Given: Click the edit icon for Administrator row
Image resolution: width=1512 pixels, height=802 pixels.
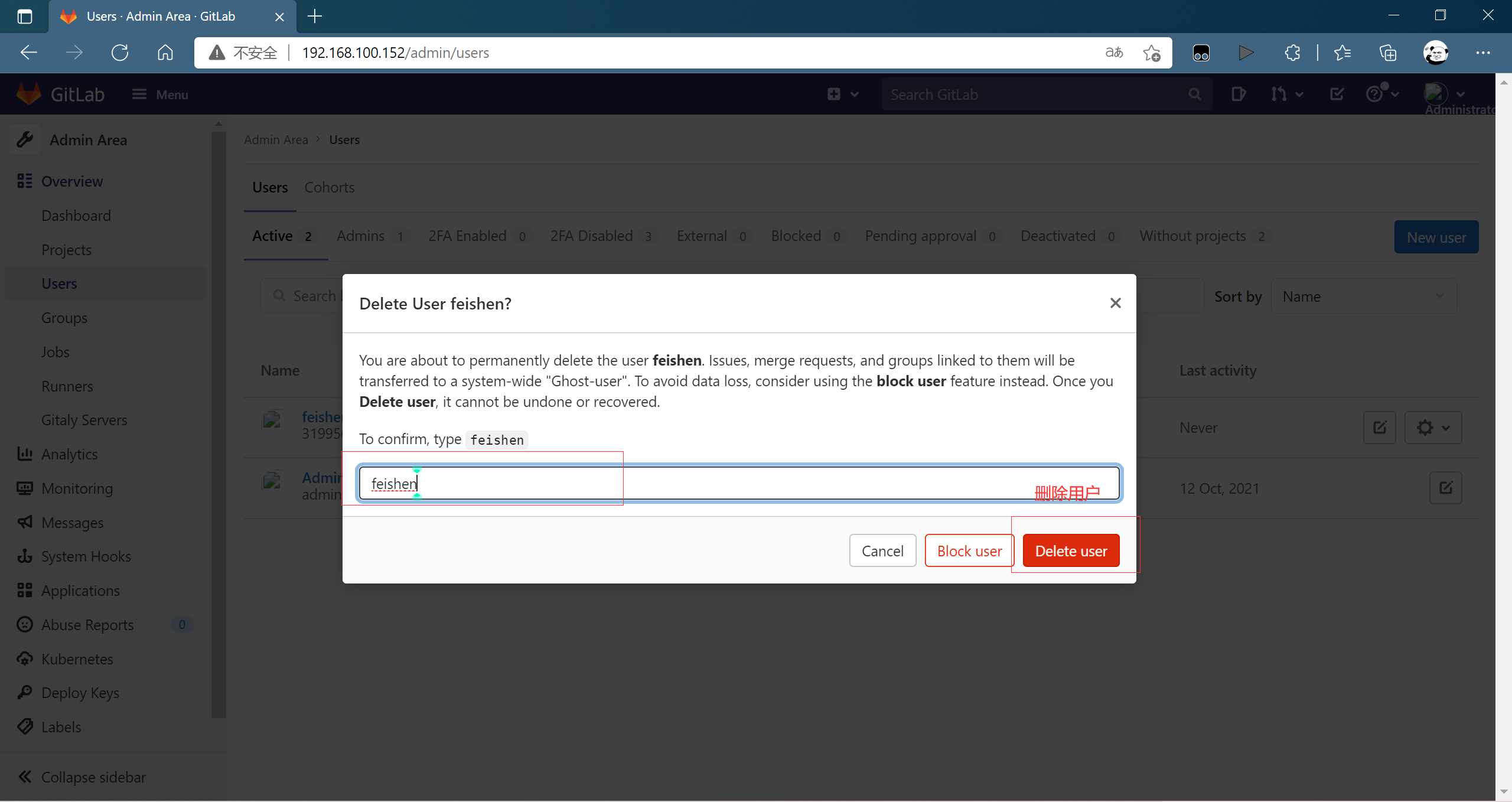Looking at the screenshot, I should tap(1446, 488).
